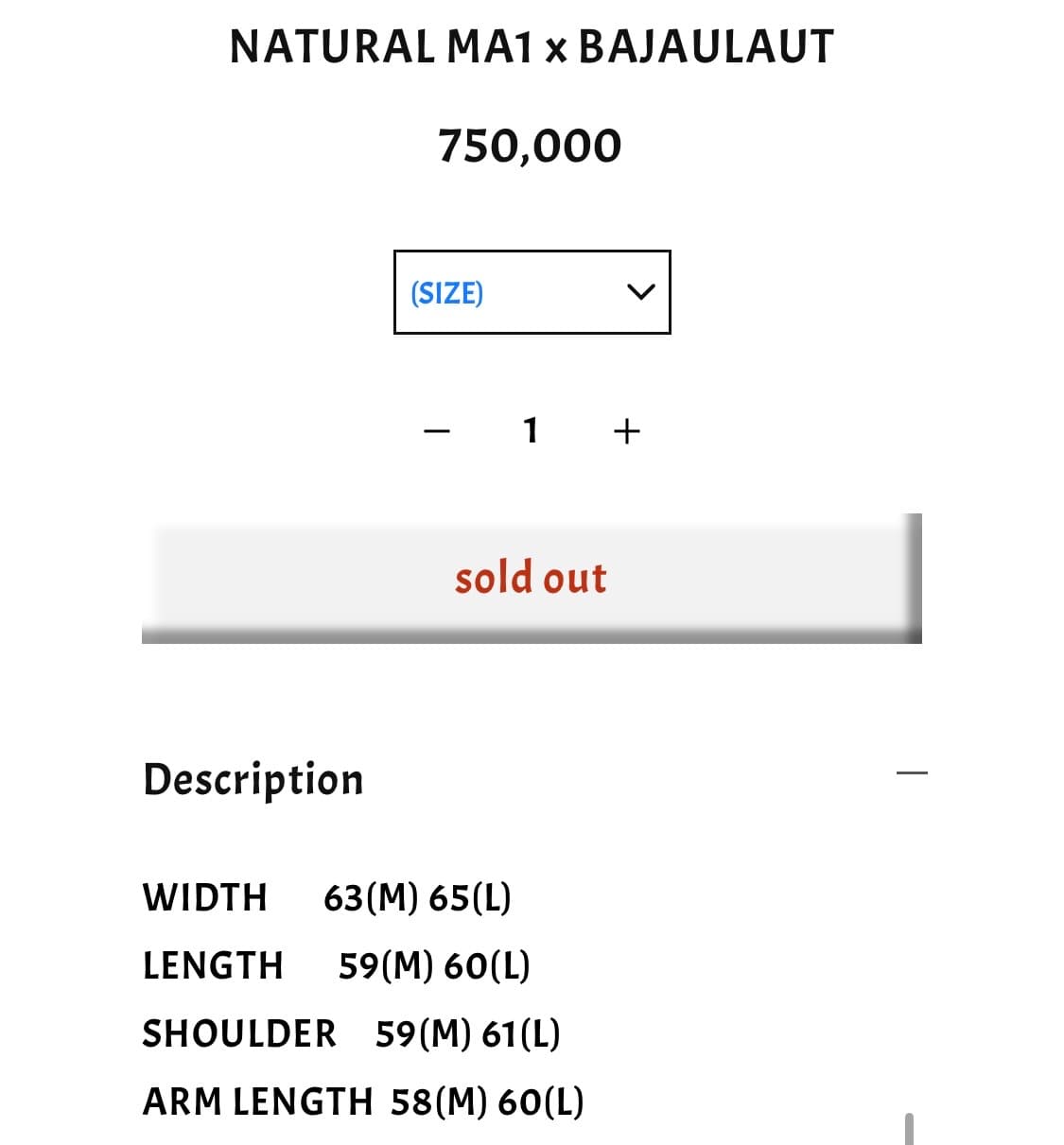Open the (SIZE) dropdown box

[x=532, y=292]
